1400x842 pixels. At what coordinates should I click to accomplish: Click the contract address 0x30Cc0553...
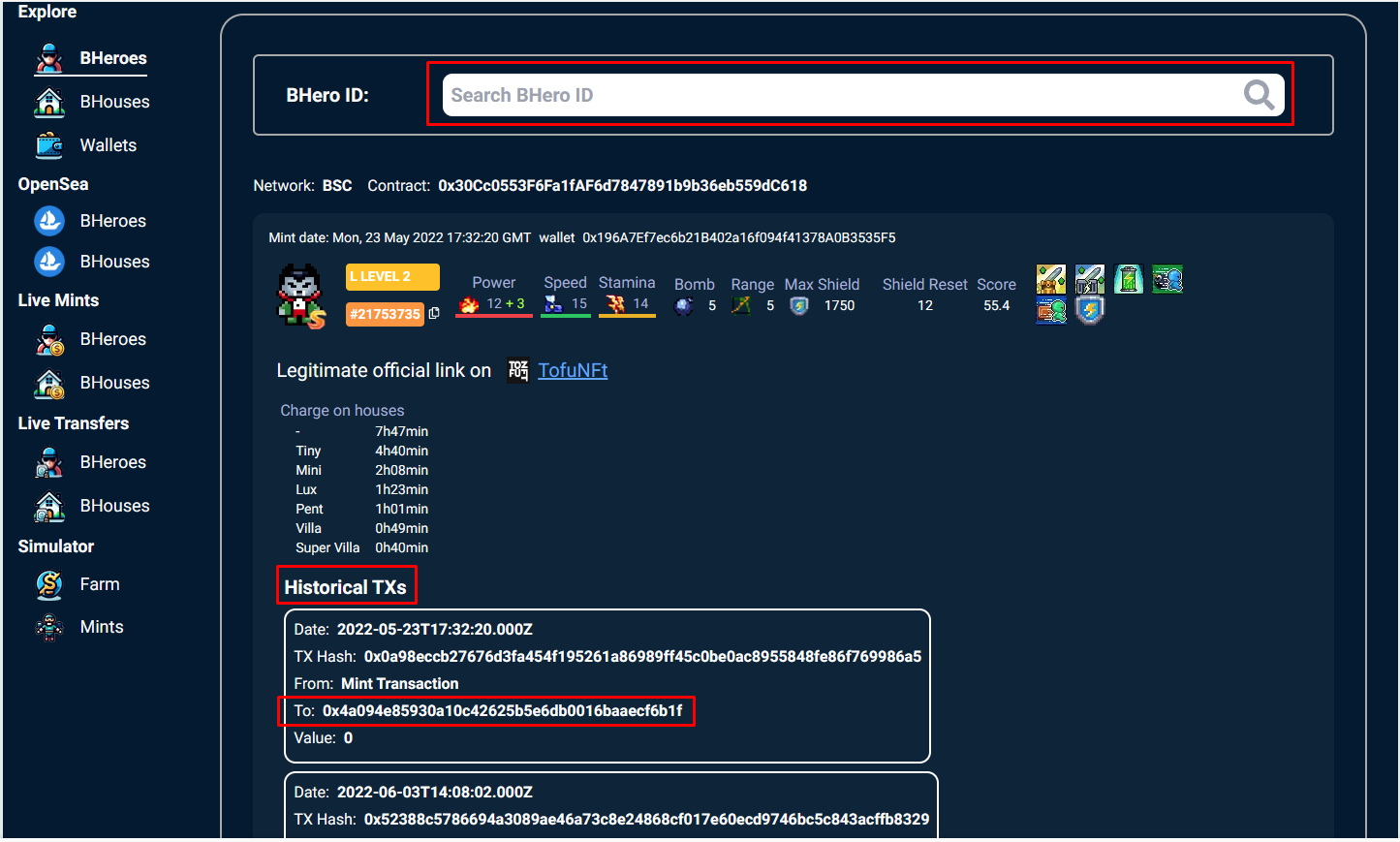pyautogui.click(x=622, y=185)
